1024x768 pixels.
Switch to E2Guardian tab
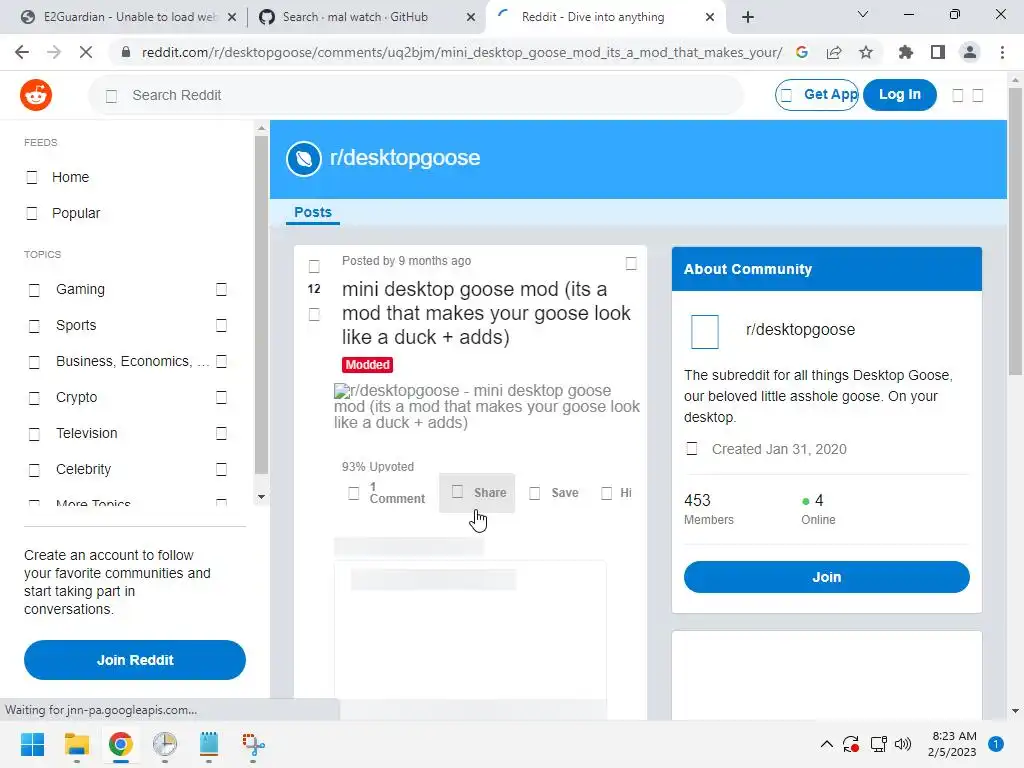[x=127, y=17]
